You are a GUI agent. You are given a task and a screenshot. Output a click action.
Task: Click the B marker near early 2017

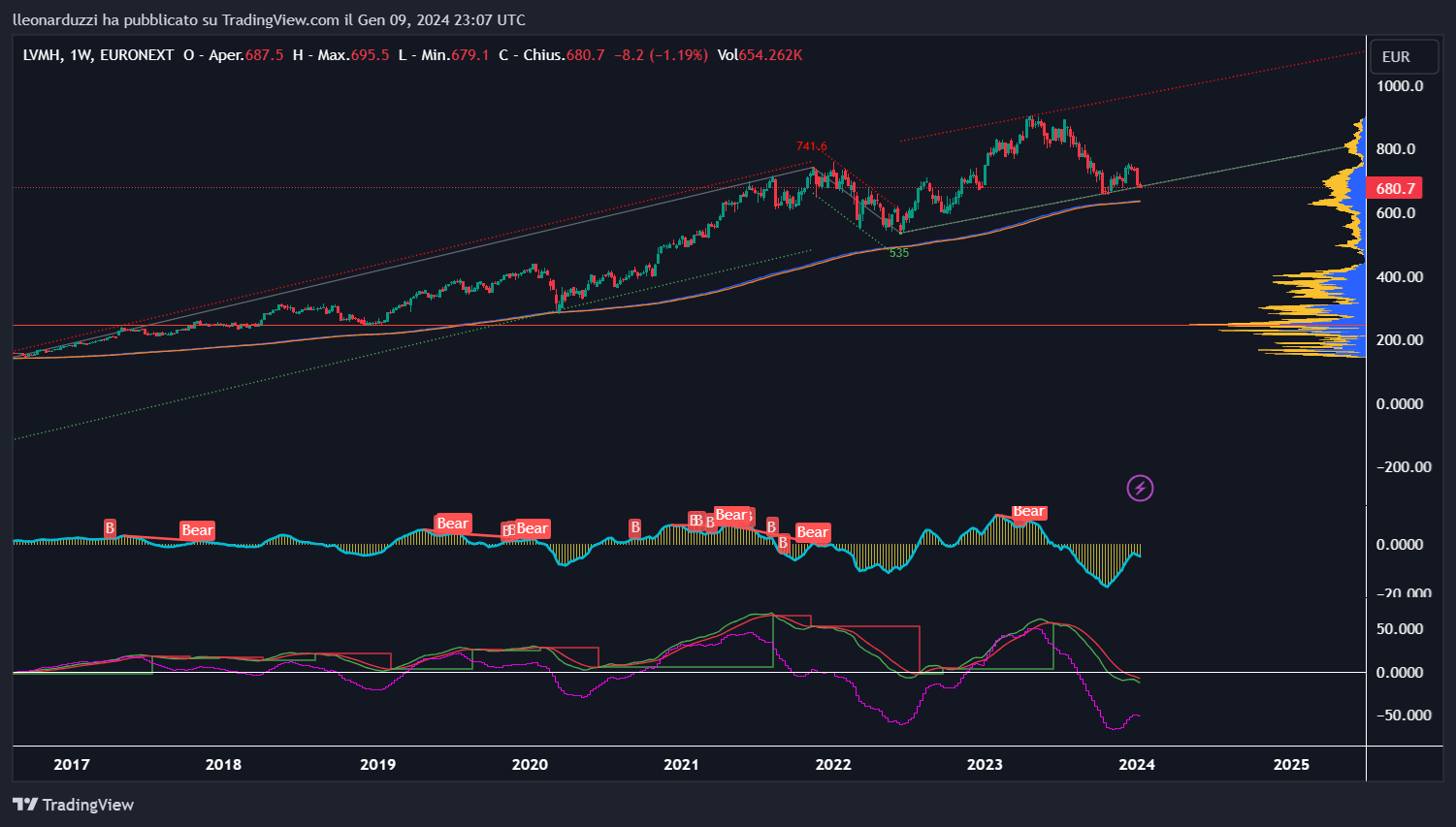point(110,528)
